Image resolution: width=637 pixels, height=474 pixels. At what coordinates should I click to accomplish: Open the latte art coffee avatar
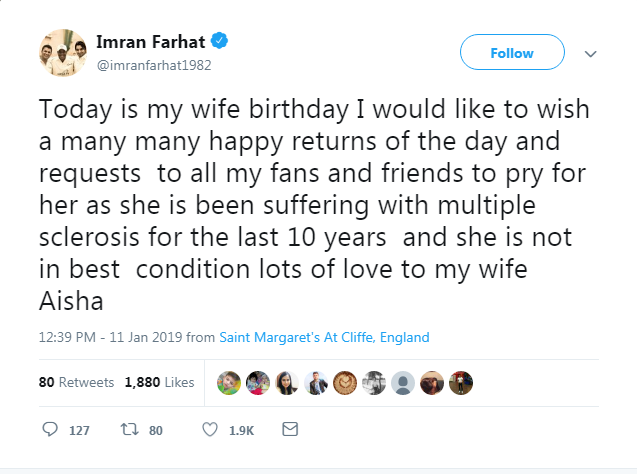tap(345, 382)
